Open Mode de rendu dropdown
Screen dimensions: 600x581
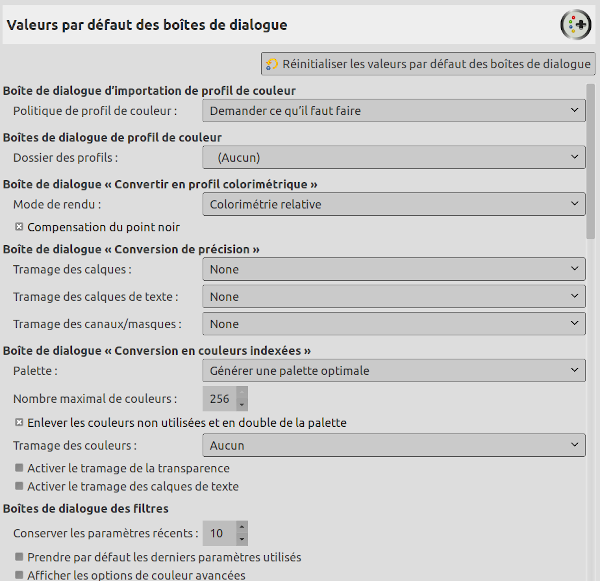(394, 204)
